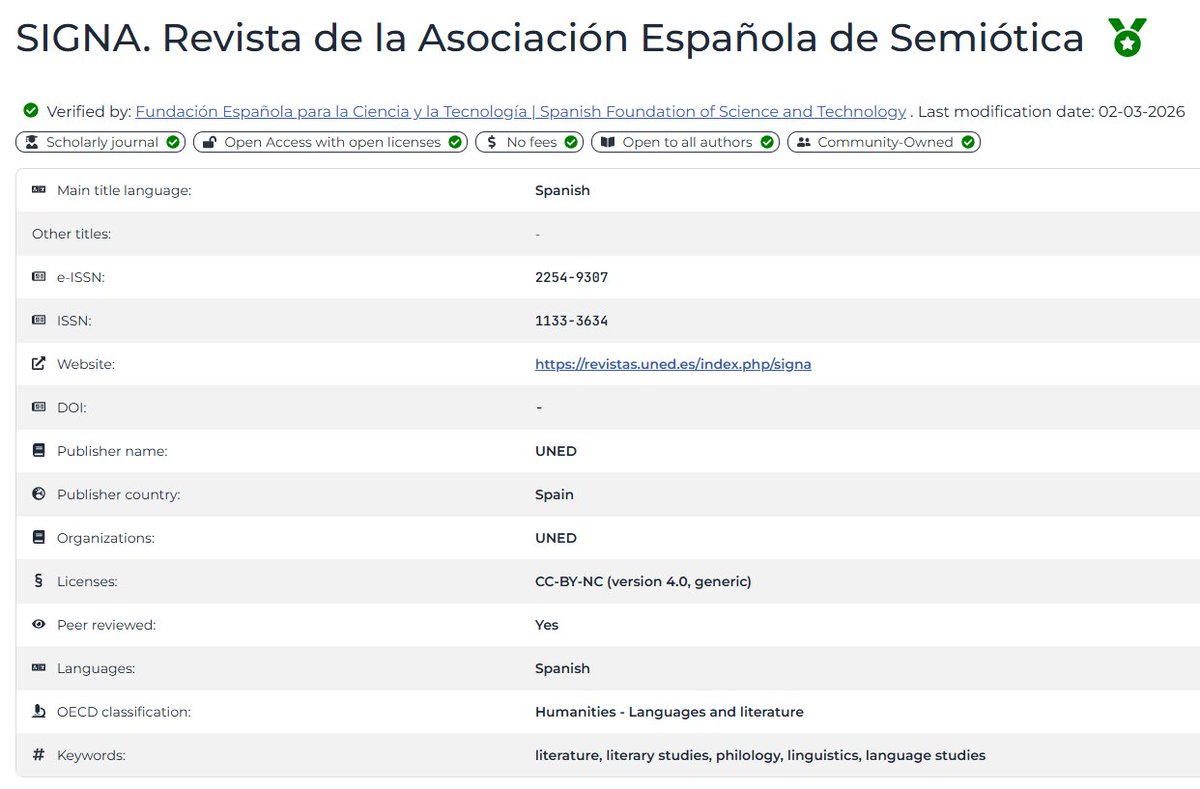Image resolution: width=1200 pixels, height=789 pixels.
Task: Click the 'Other titles:' label
Action: pos(71,234)
